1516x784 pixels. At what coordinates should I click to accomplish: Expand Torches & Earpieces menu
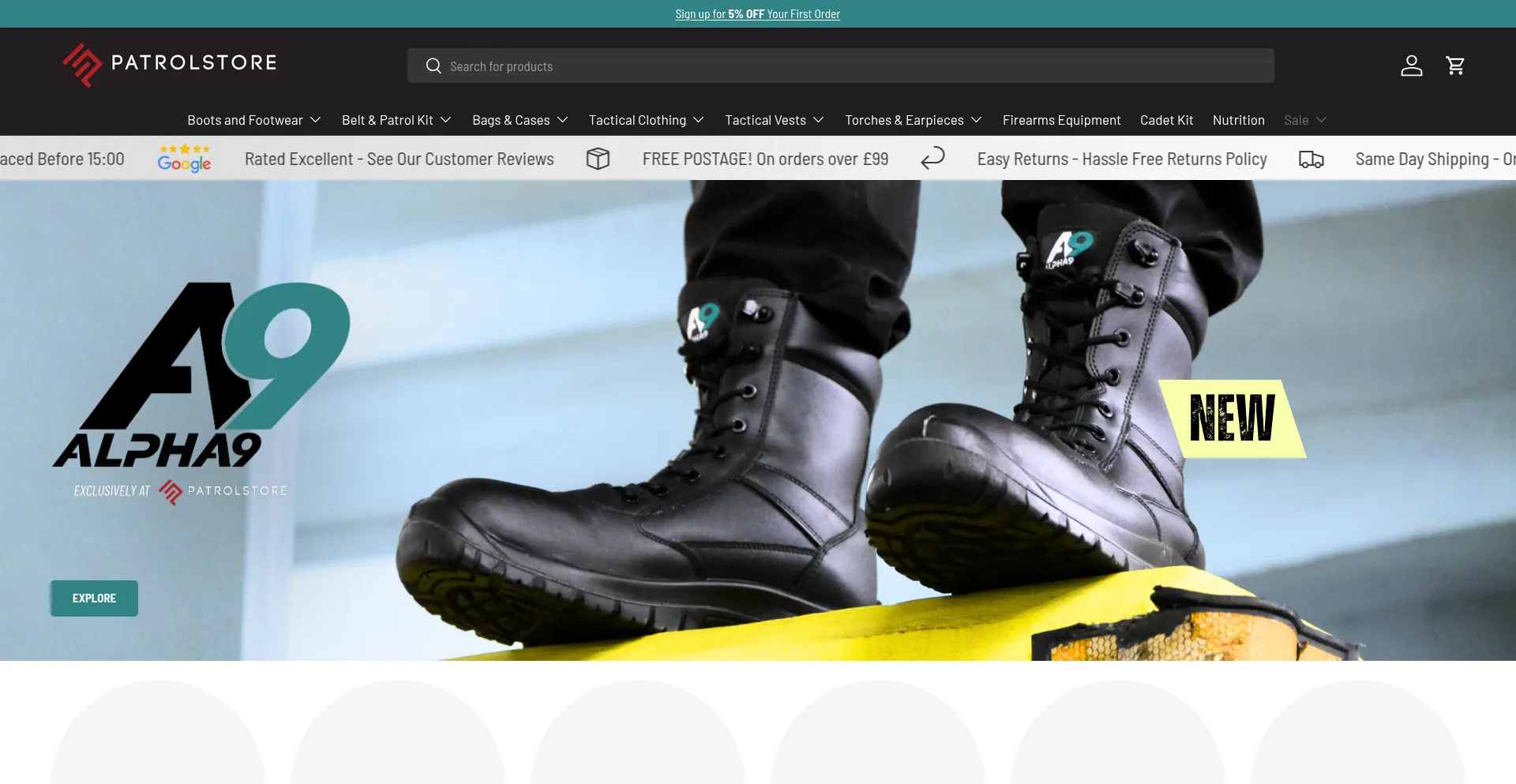[x=913, y=120]
